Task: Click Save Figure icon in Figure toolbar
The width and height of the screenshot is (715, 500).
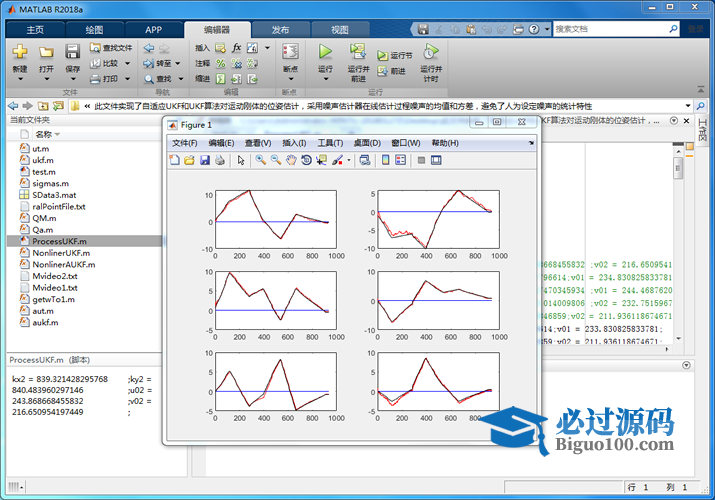Action: tap(205, 160)
